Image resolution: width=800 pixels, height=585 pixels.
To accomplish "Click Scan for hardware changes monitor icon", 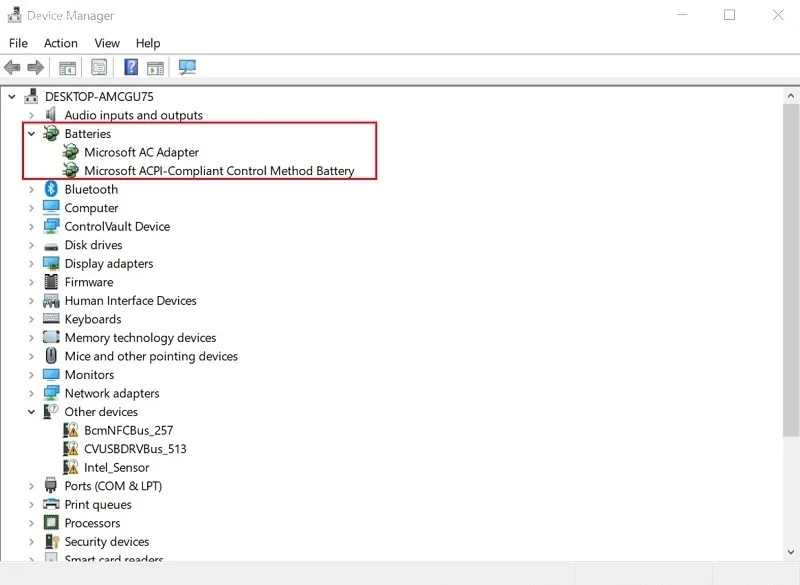I will [187, 68].
